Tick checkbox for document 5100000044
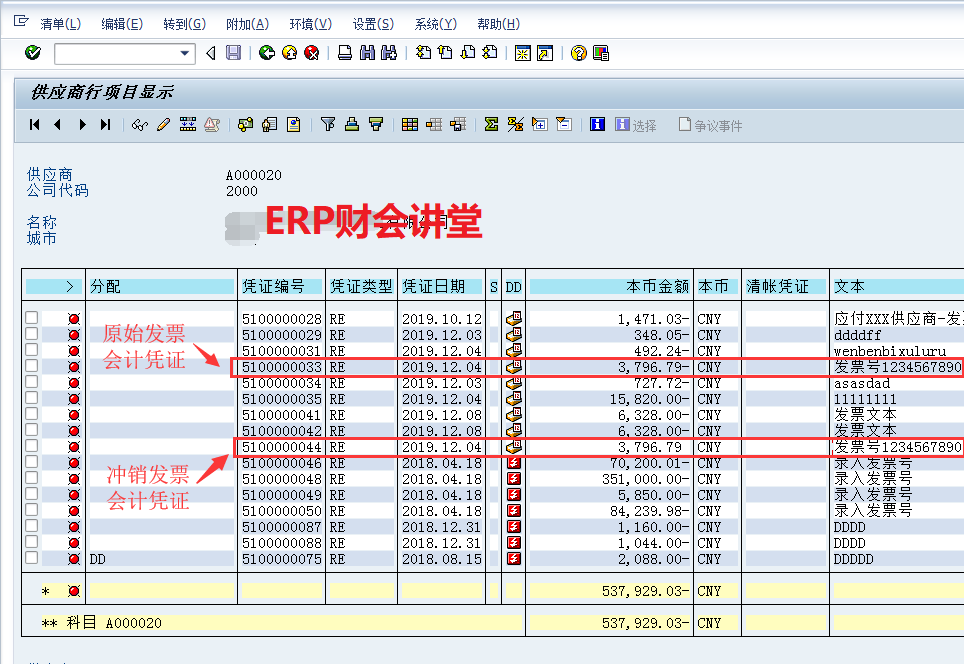 [32, 446]
